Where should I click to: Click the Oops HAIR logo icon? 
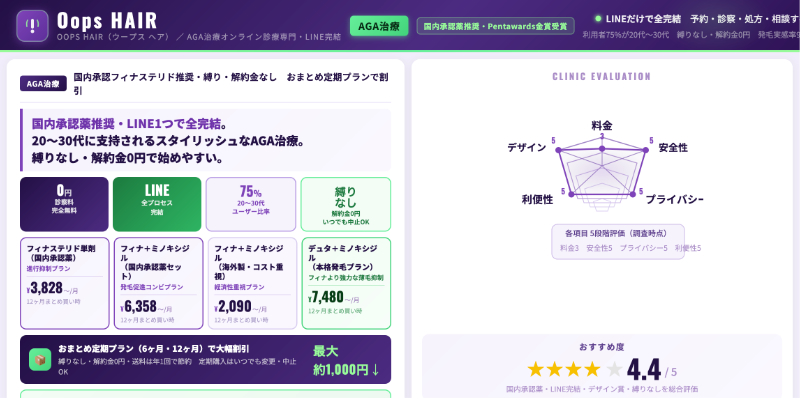(32, 25)
